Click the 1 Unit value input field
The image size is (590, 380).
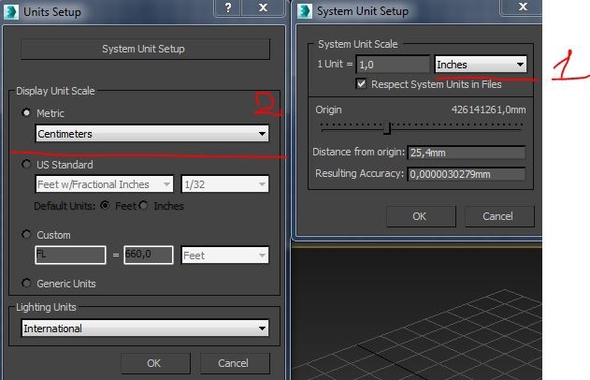click(392, 64)
